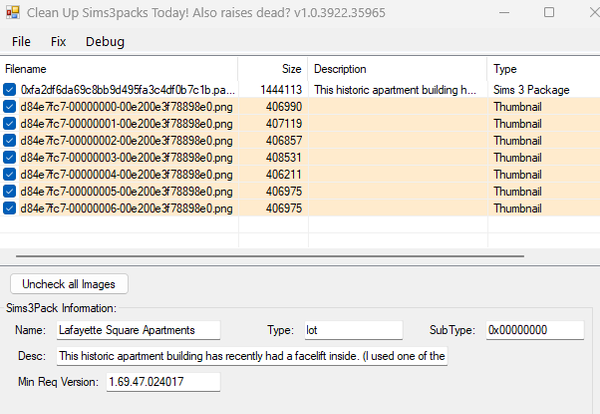Sort list by Filename column header
Image resolution: width=600 pixels, height=414 pixels.
click(x=119, y=69)
